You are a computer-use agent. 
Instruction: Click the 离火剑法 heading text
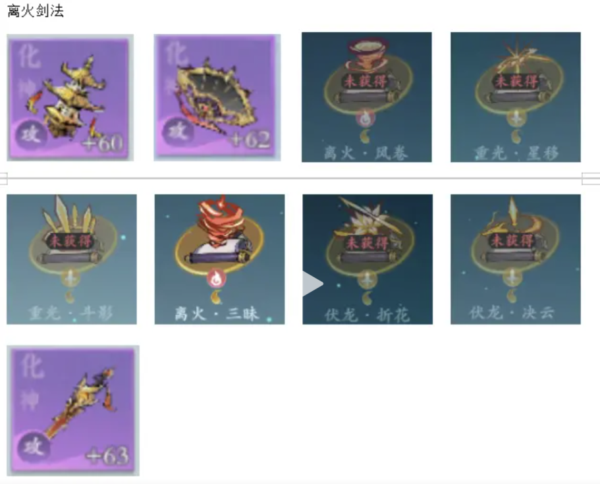36,11
